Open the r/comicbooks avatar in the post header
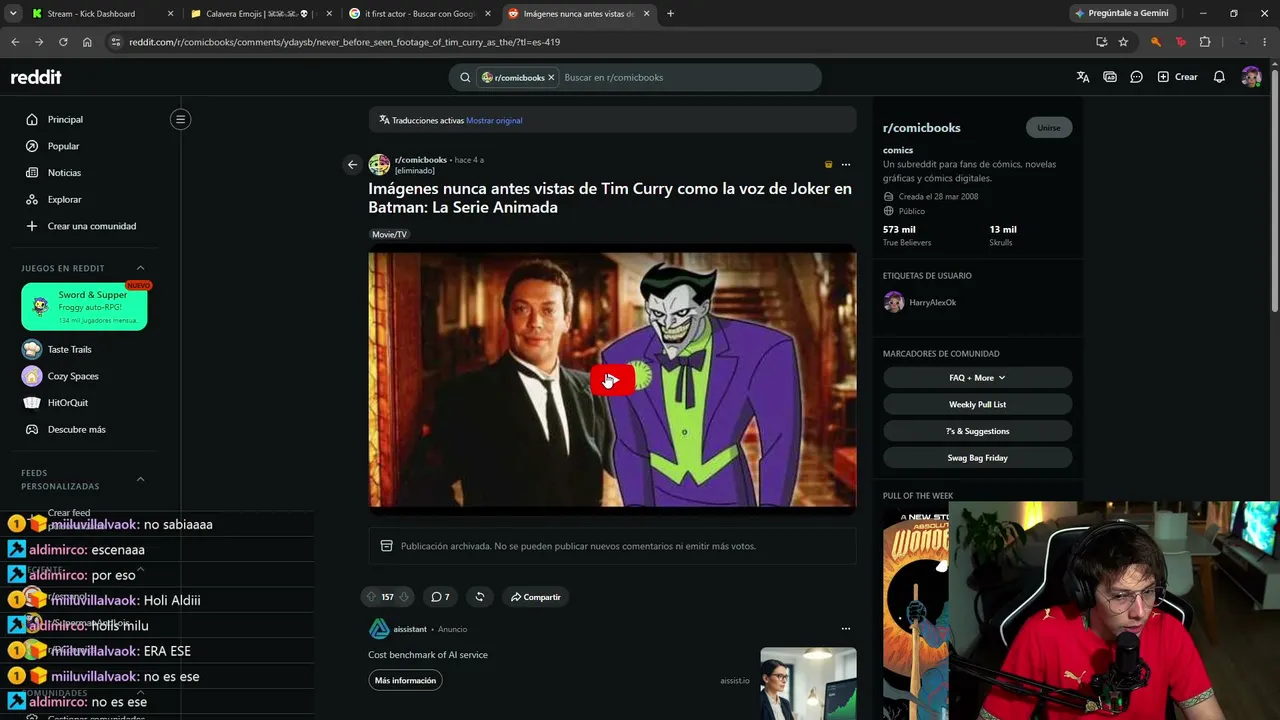1280x720 pixels. click(379, 165)
